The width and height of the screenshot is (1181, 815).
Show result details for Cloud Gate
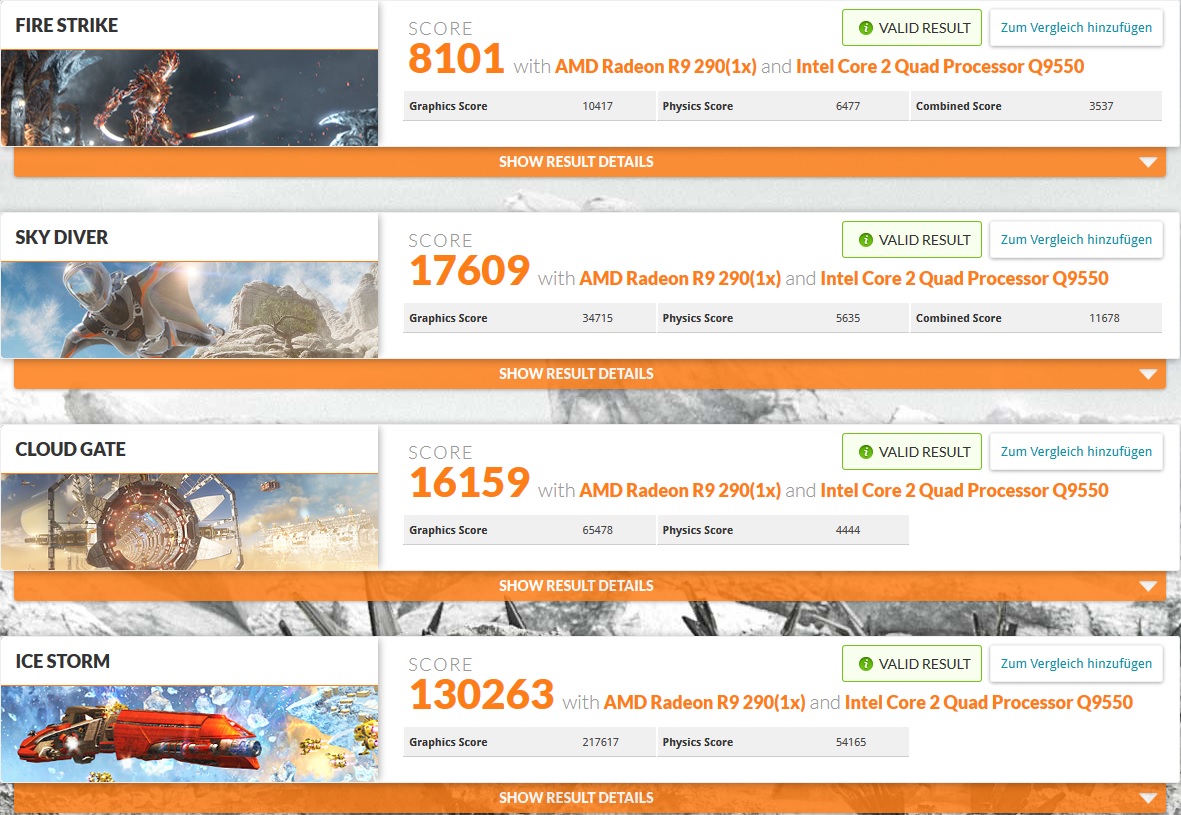pyautogui.click(x=590, y=586)
